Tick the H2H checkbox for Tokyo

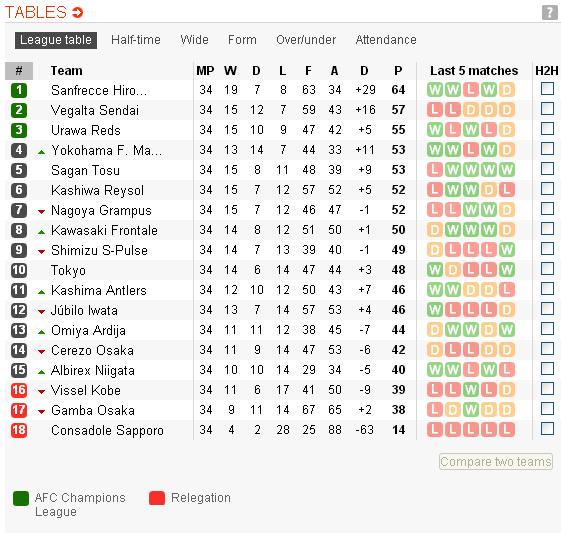(x=547, y=269)
